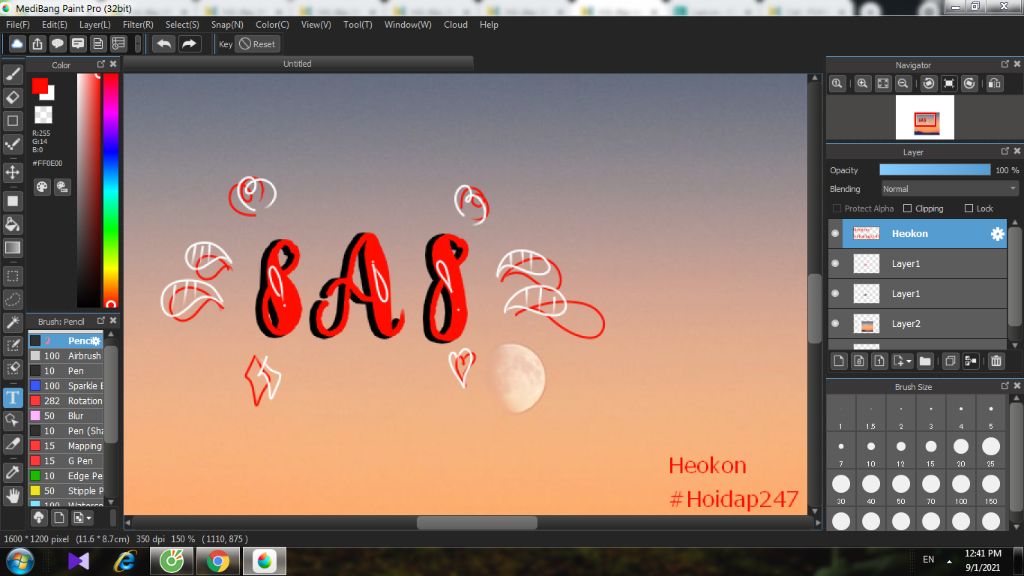Image resolution: width=1024 pixels, height=576 pixels.
Task: Zoom out using Navigator magnifier minus
Action: coord(903,84)
